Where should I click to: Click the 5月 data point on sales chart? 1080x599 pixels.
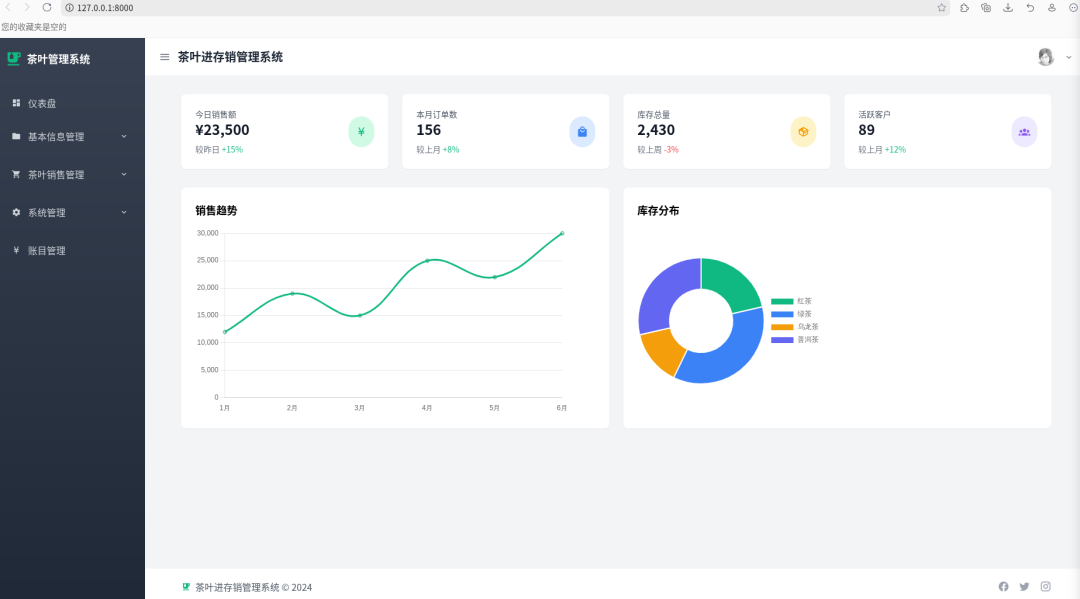495,277
